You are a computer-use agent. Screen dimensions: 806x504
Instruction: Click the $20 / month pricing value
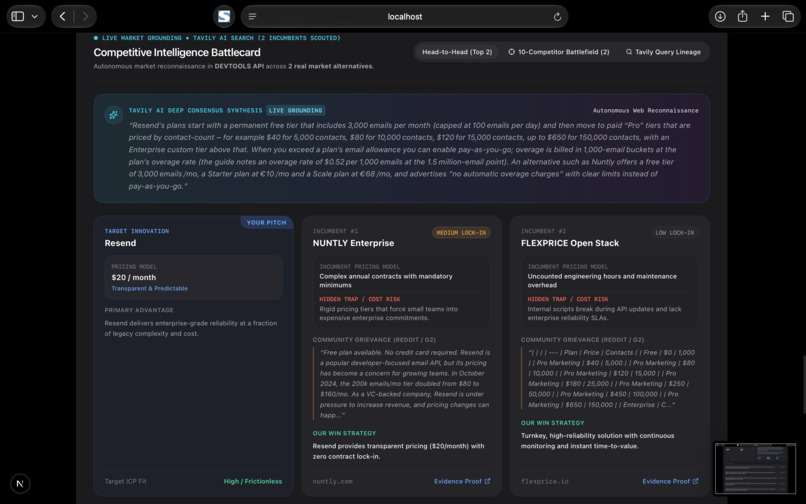click(134, 277)
